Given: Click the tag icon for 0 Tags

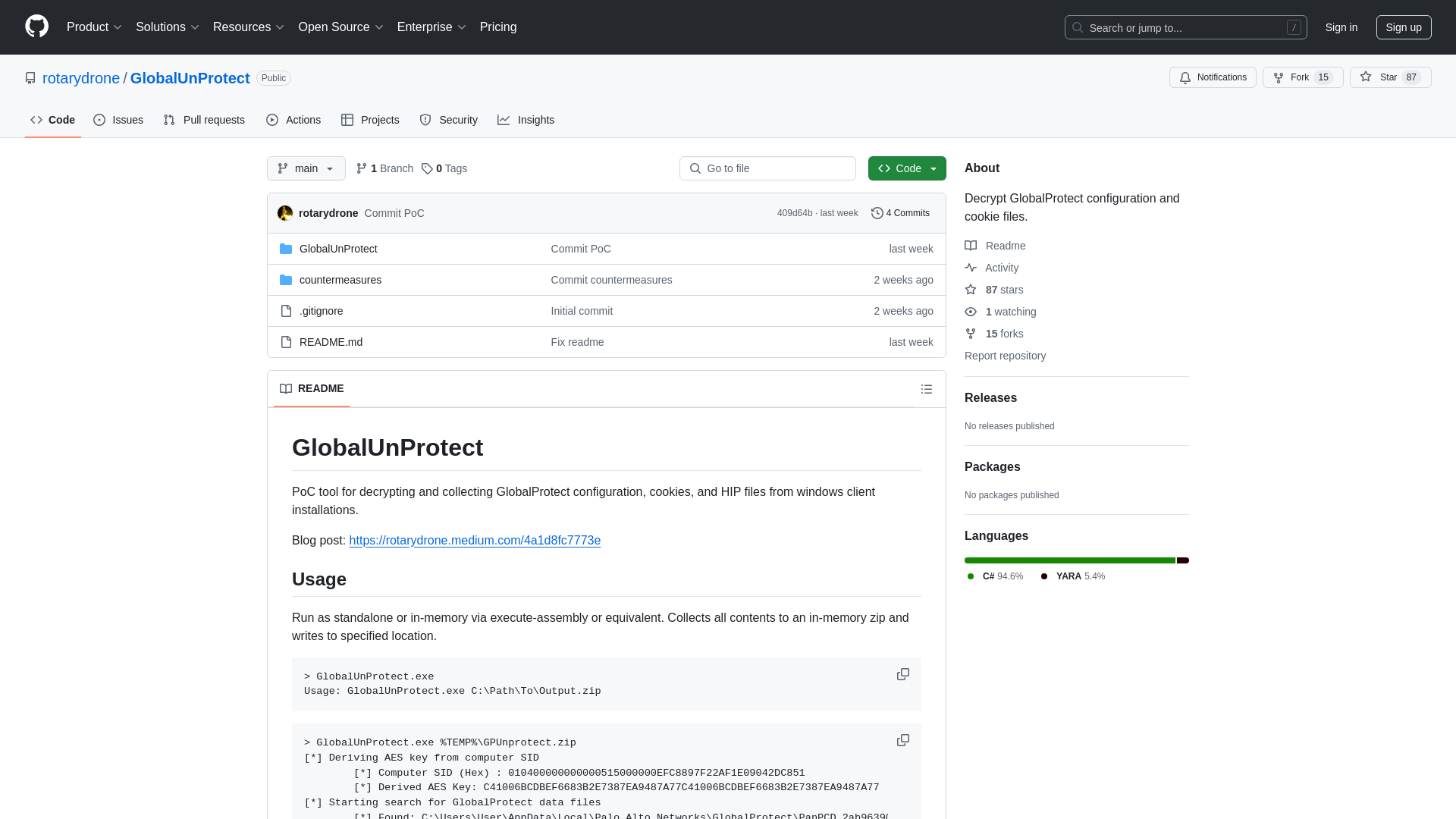Looking at the screenshot, I should click(427, 168).
